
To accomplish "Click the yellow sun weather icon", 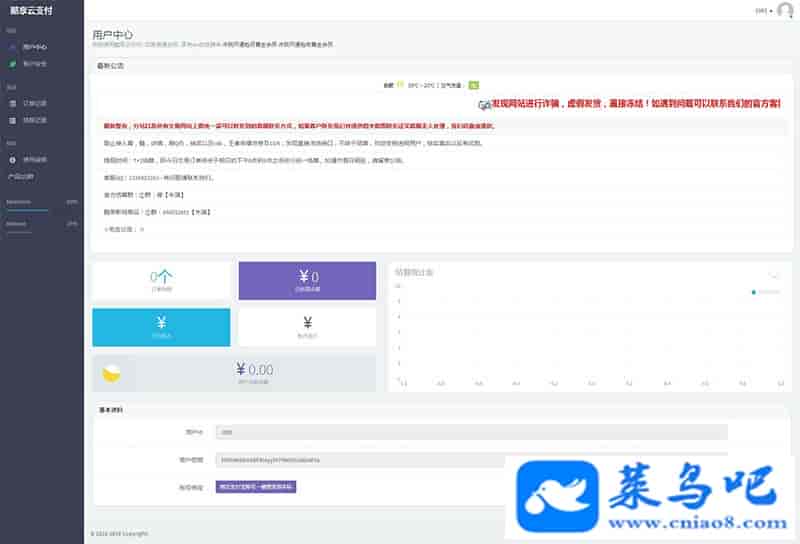I will pos(401,85).
